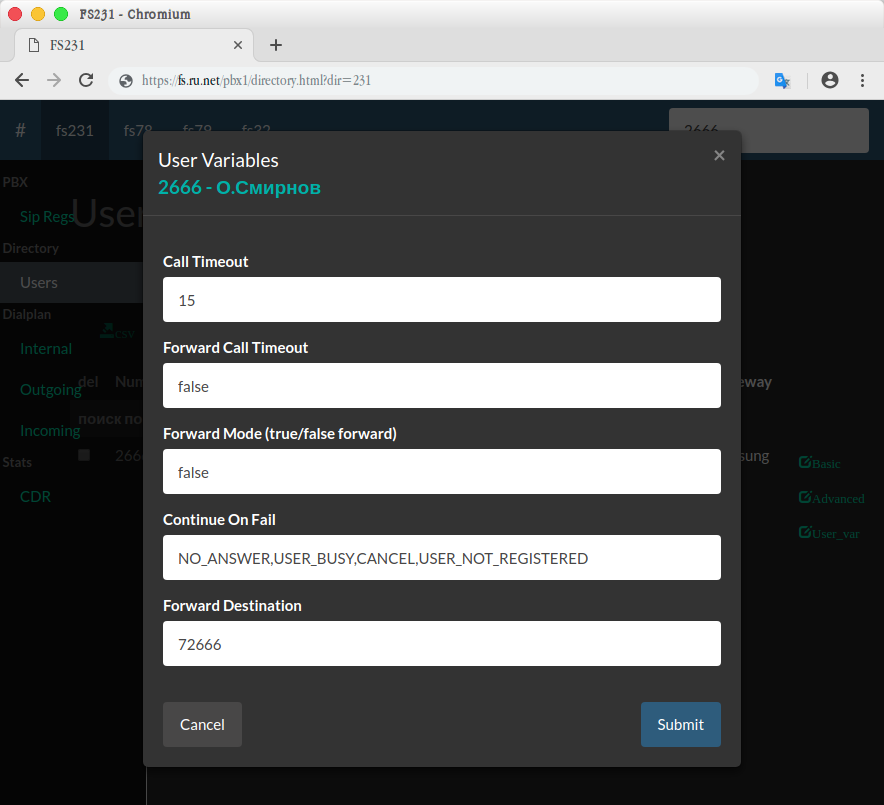884x805 pixels.
Task: Go back in browser history
Action: tap(22, 80)
